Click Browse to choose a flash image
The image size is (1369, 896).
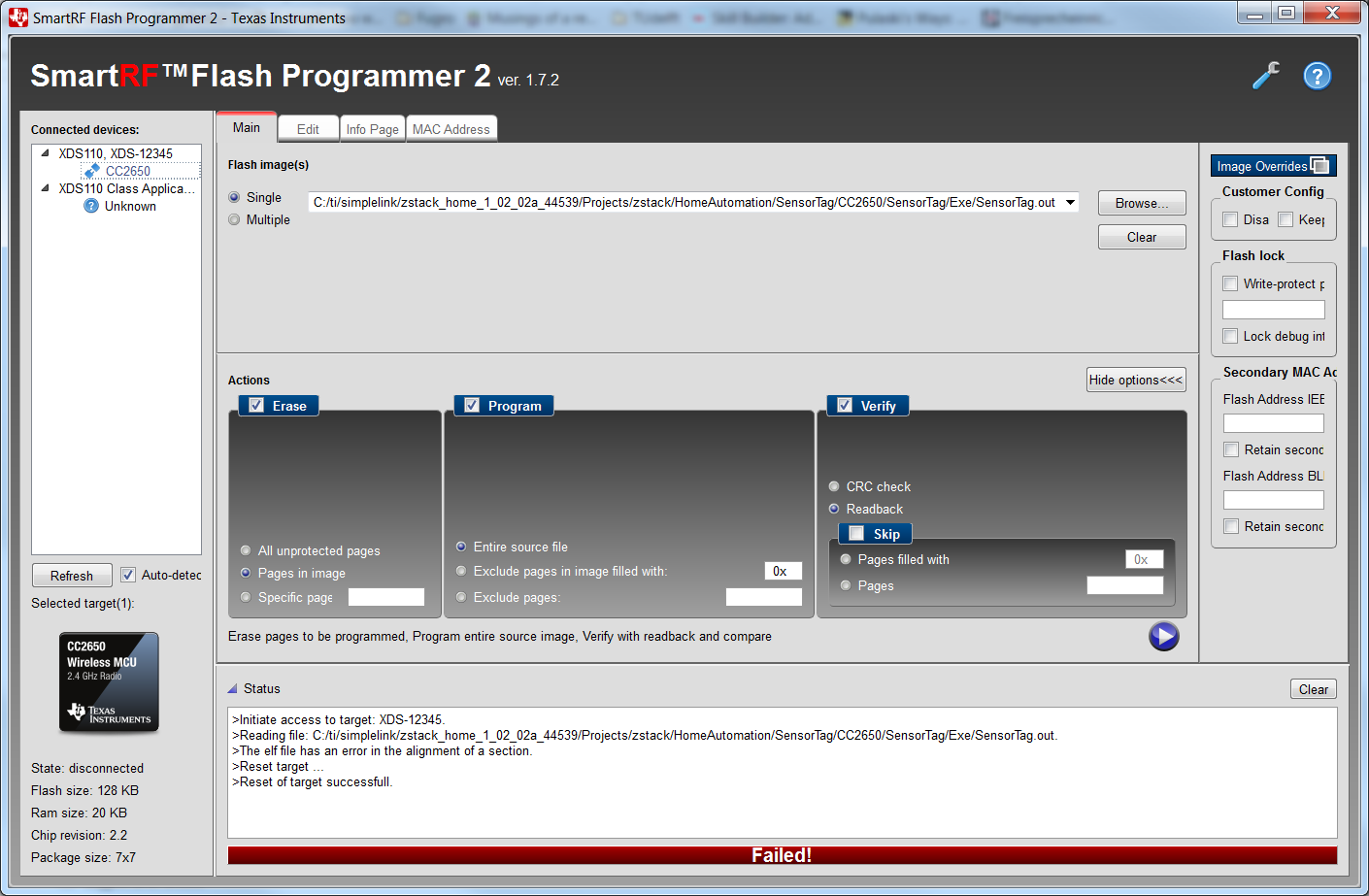coord(1142,203)
